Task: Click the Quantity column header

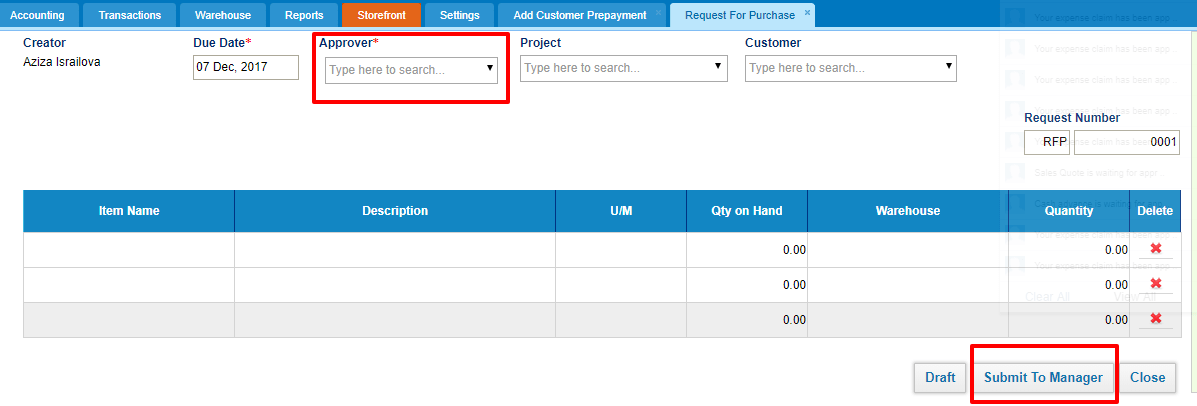Action: pyautogui.click(x=1069, y=211)
